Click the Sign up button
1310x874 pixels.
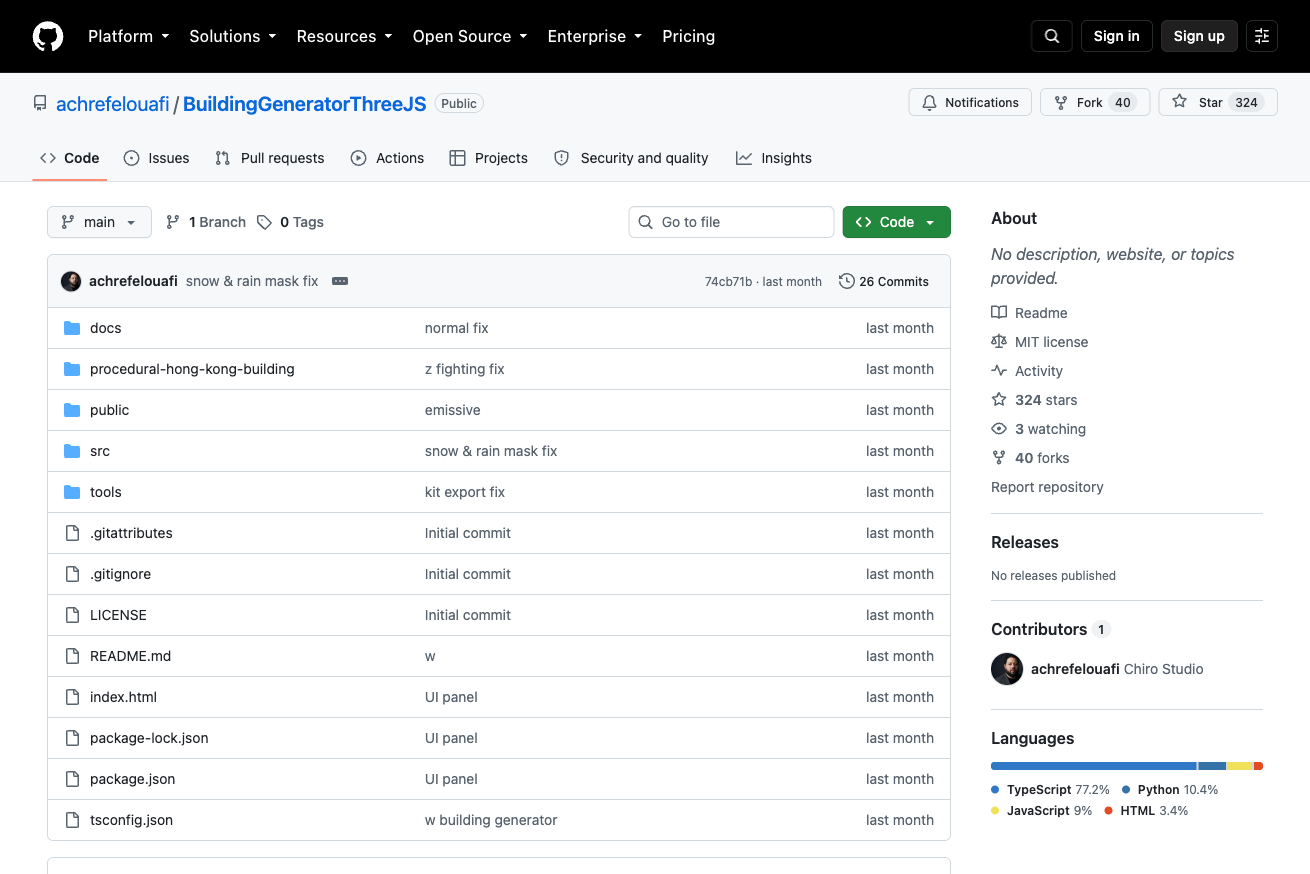(1199, 36)
